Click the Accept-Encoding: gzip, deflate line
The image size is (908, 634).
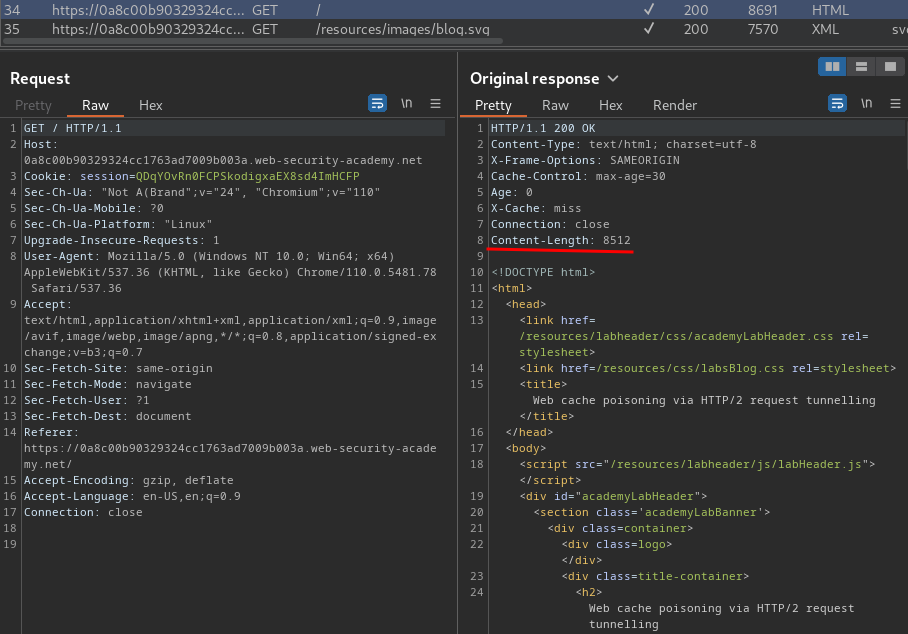tap(129, 481)
